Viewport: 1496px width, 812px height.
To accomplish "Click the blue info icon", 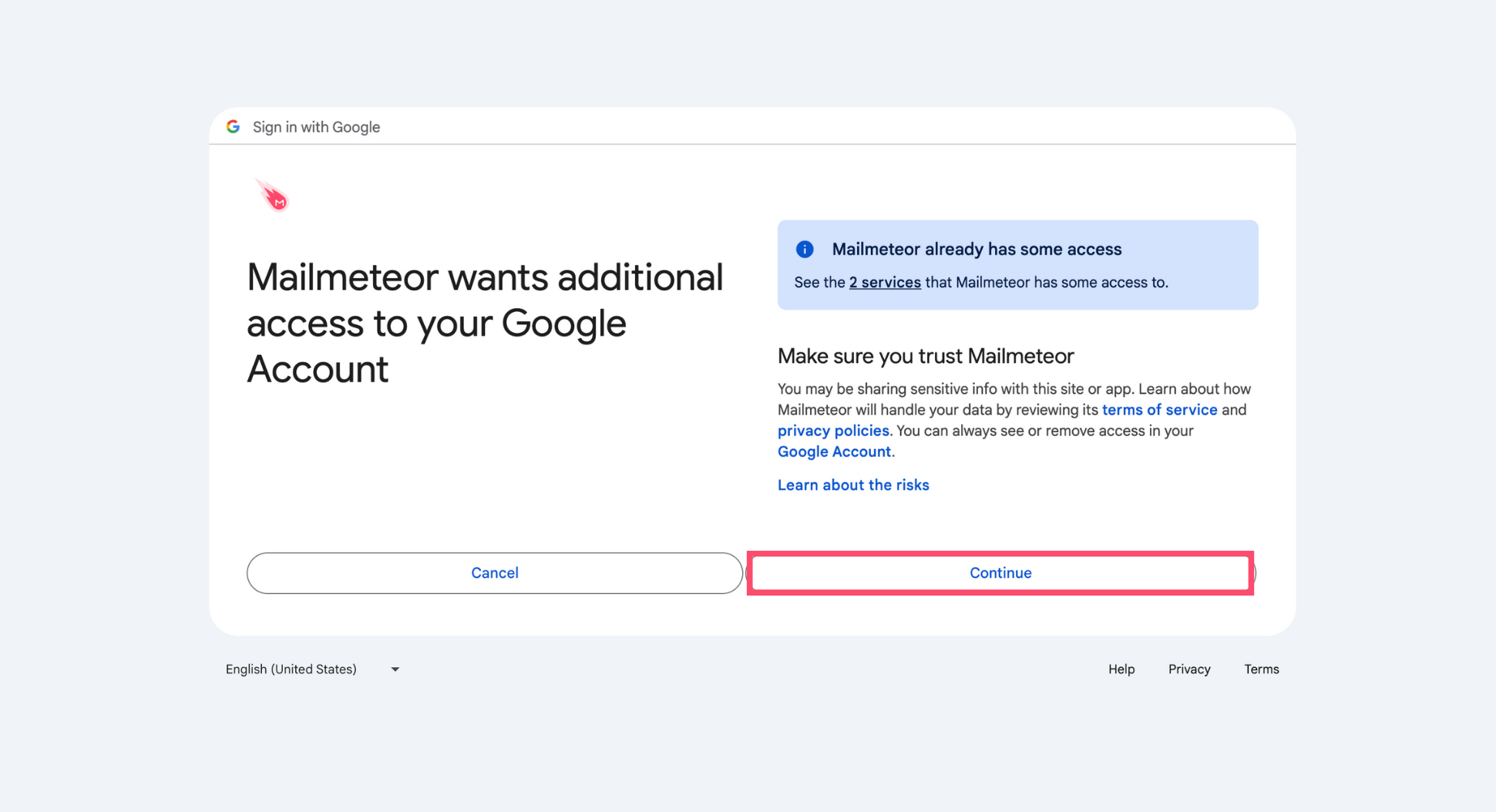I will (805, 249).
